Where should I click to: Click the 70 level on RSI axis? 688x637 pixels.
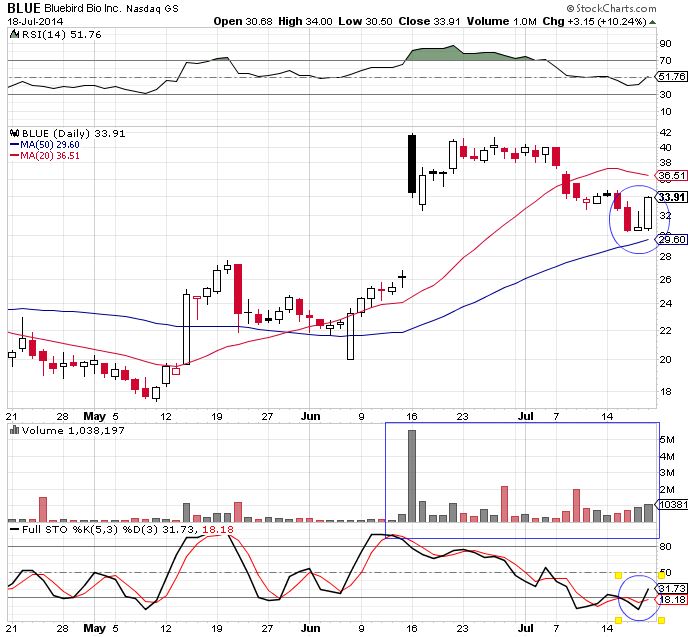(x=665, y=61)
